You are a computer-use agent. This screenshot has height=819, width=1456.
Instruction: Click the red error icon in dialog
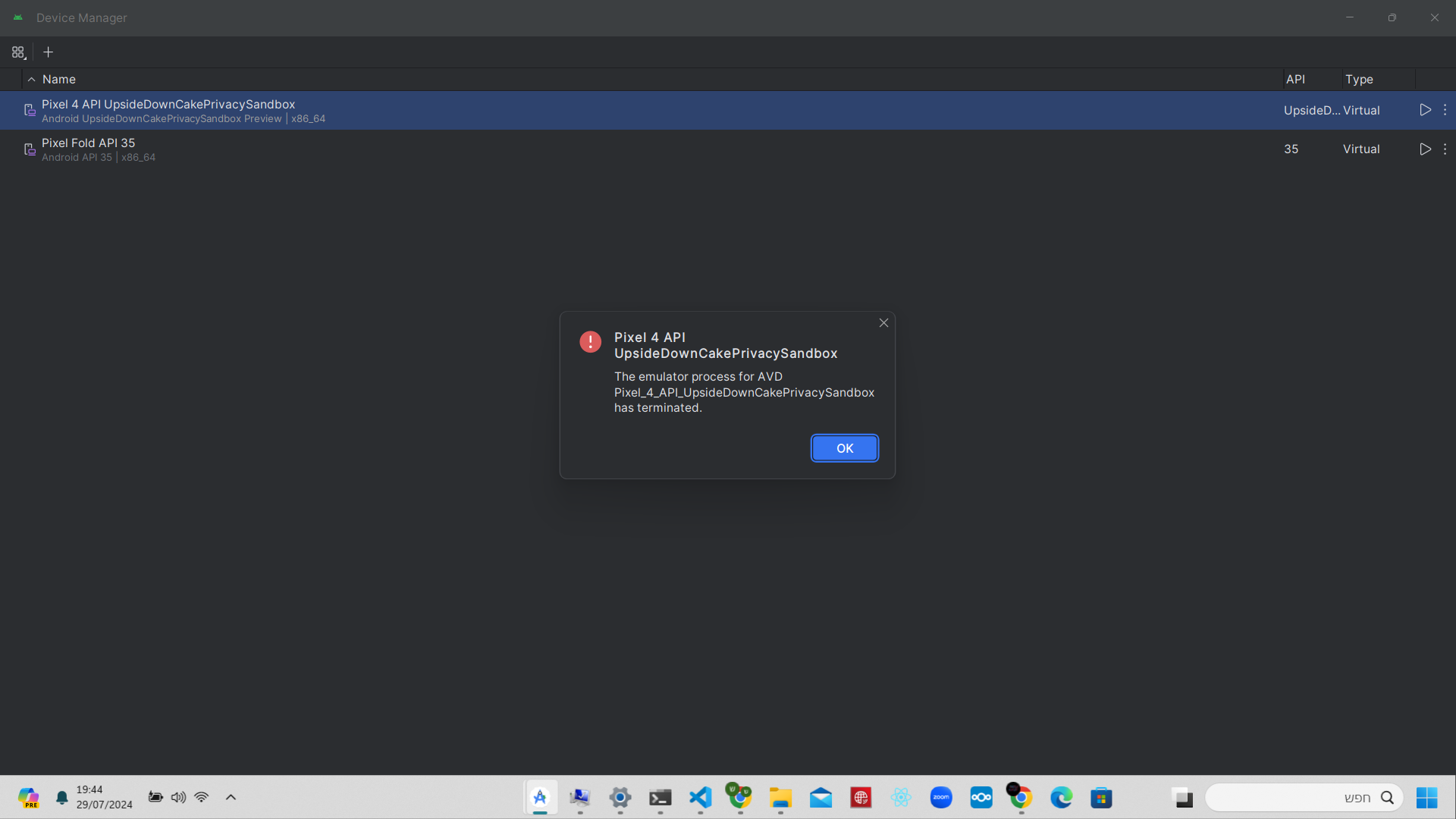(590, 342)
